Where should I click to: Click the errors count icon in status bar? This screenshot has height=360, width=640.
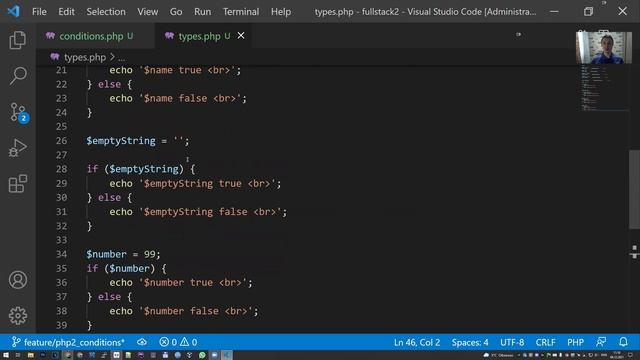pos(164,342)
